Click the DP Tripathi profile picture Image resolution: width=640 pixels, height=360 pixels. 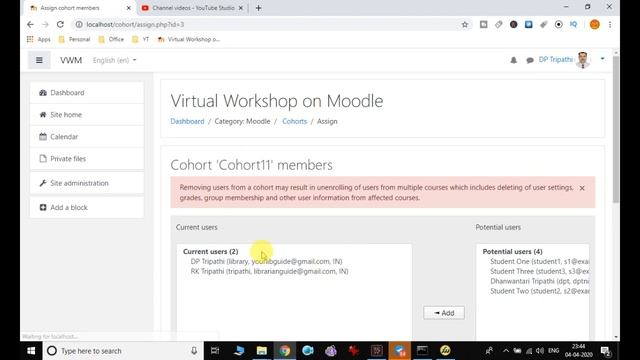pyautogui.click(x=583, y=60)
